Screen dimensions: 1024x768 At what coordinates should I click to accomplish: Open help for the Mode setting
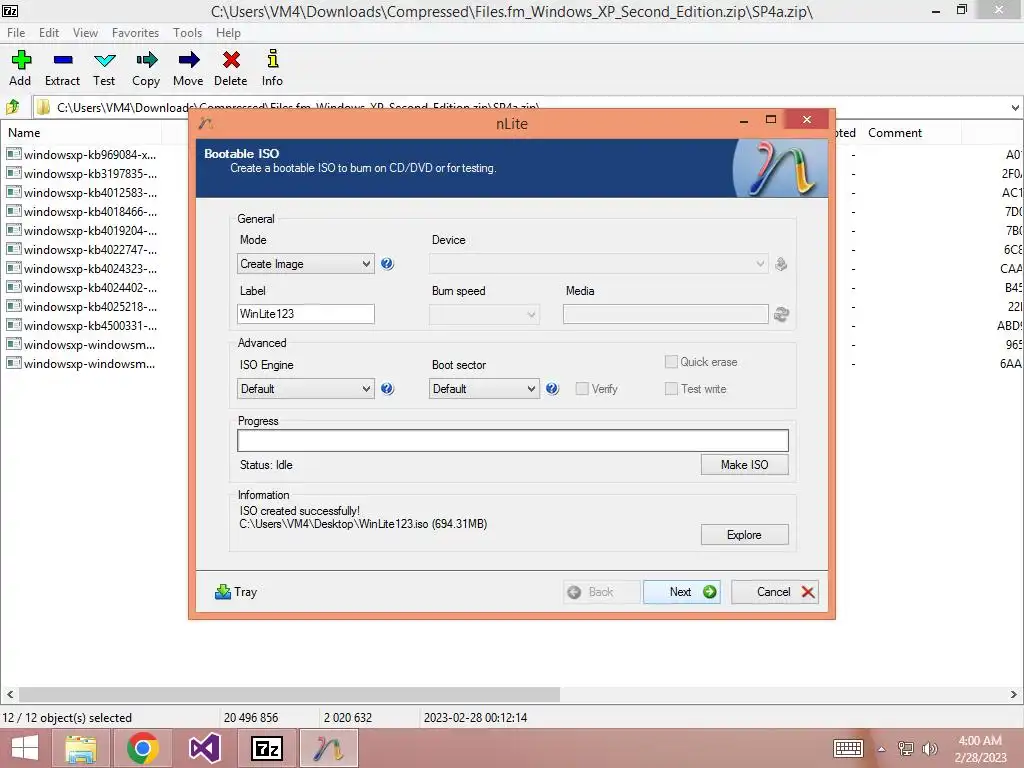[387, 264]
